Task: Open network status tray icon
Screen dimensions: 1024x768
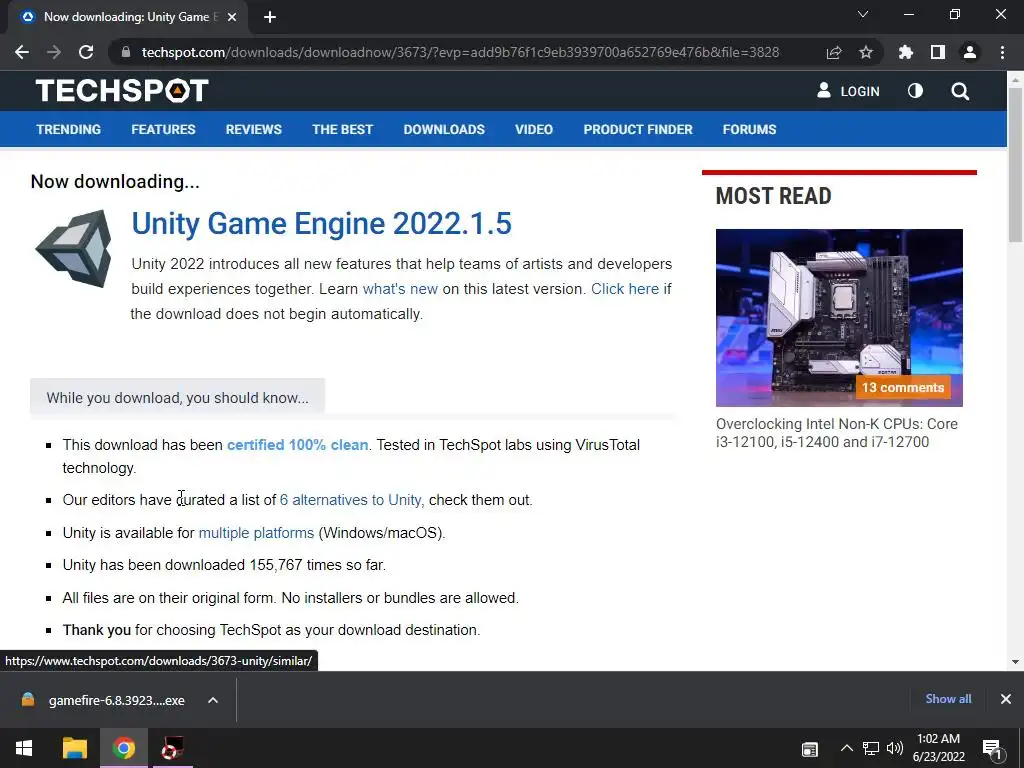Action: click(x=871, y=748)
